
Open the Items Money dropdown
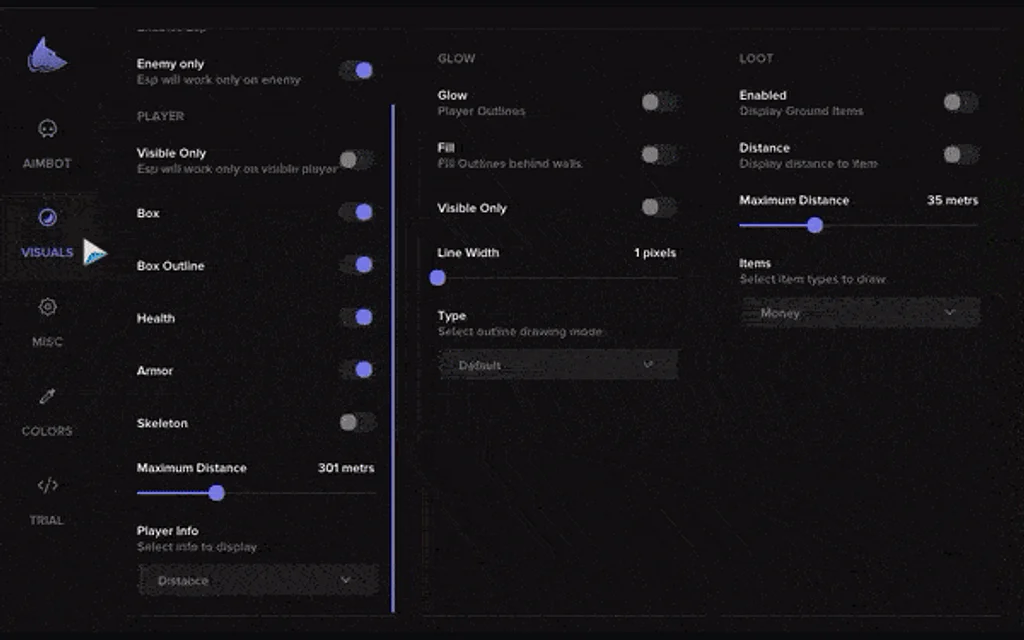[860, 312]
